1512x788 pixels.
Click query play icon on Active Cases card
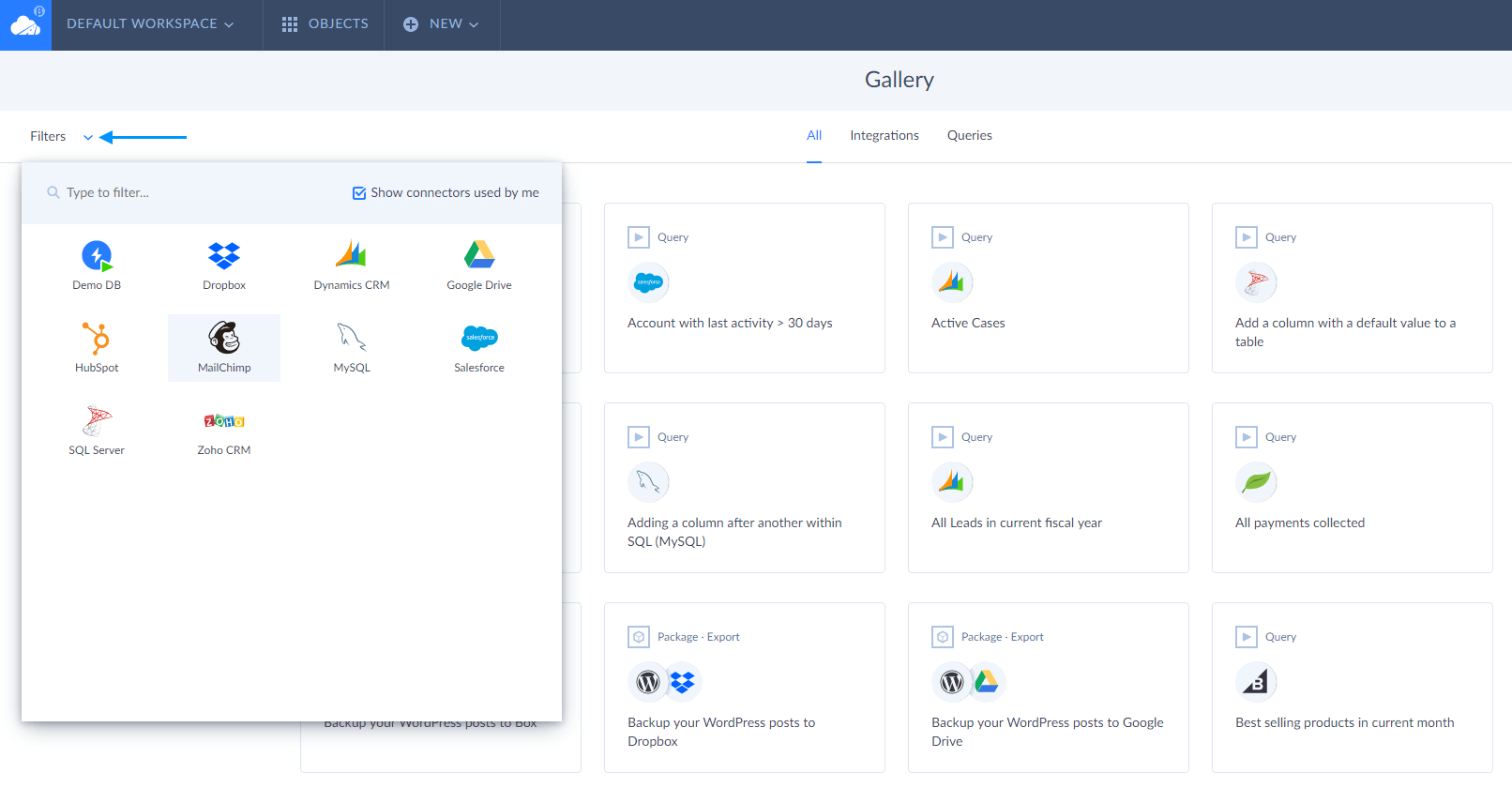coord(943,237)
